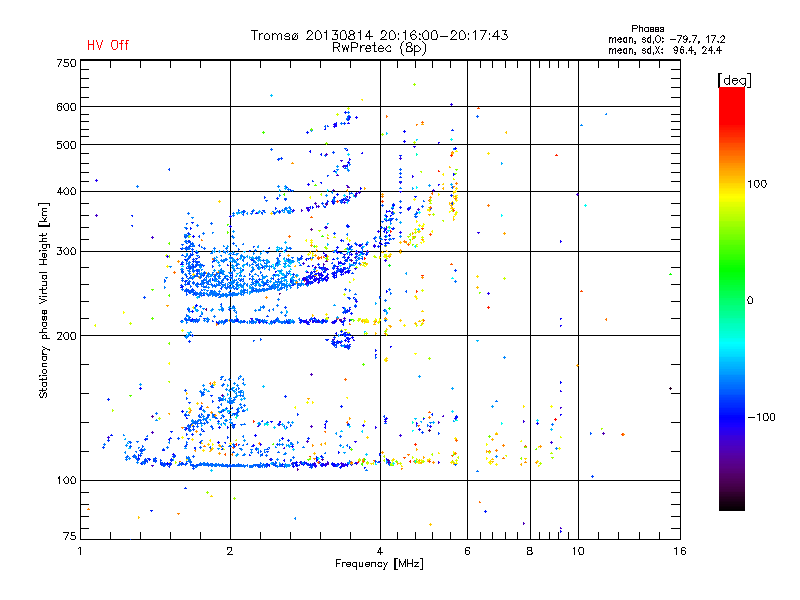Click the 'RwPretec (8p)' subtitle
800x600 pixels.
[x=379, y=48]
